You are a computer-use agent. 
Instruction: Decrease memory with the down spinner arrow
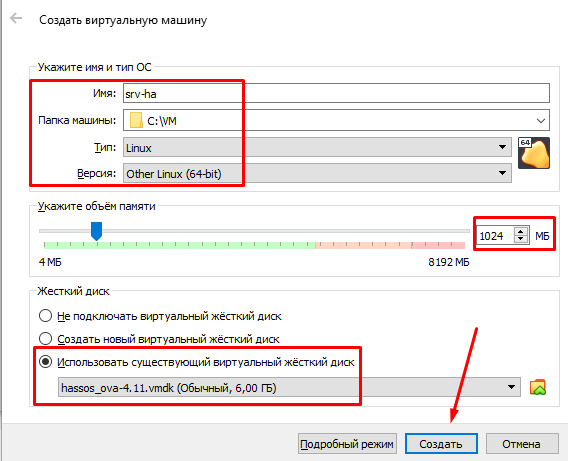(x=521, y=239)
